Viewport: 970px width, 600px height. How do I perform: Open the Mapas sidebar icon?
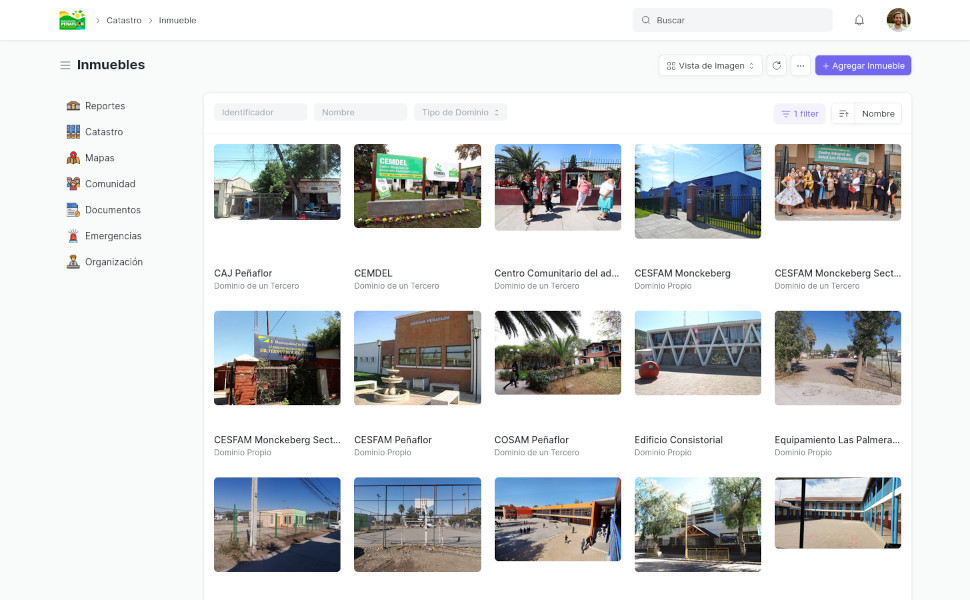73,158
